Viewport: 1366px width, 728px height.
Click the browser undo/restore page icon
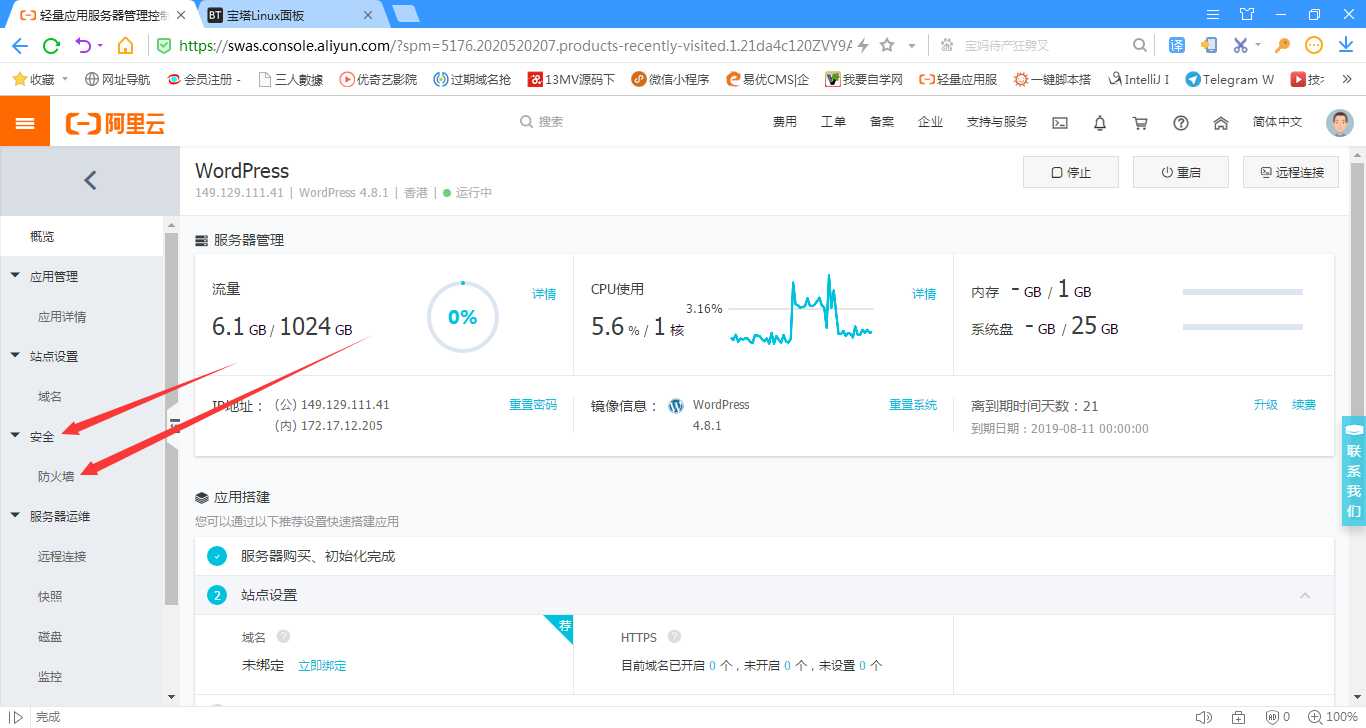[x=83, y=46]
